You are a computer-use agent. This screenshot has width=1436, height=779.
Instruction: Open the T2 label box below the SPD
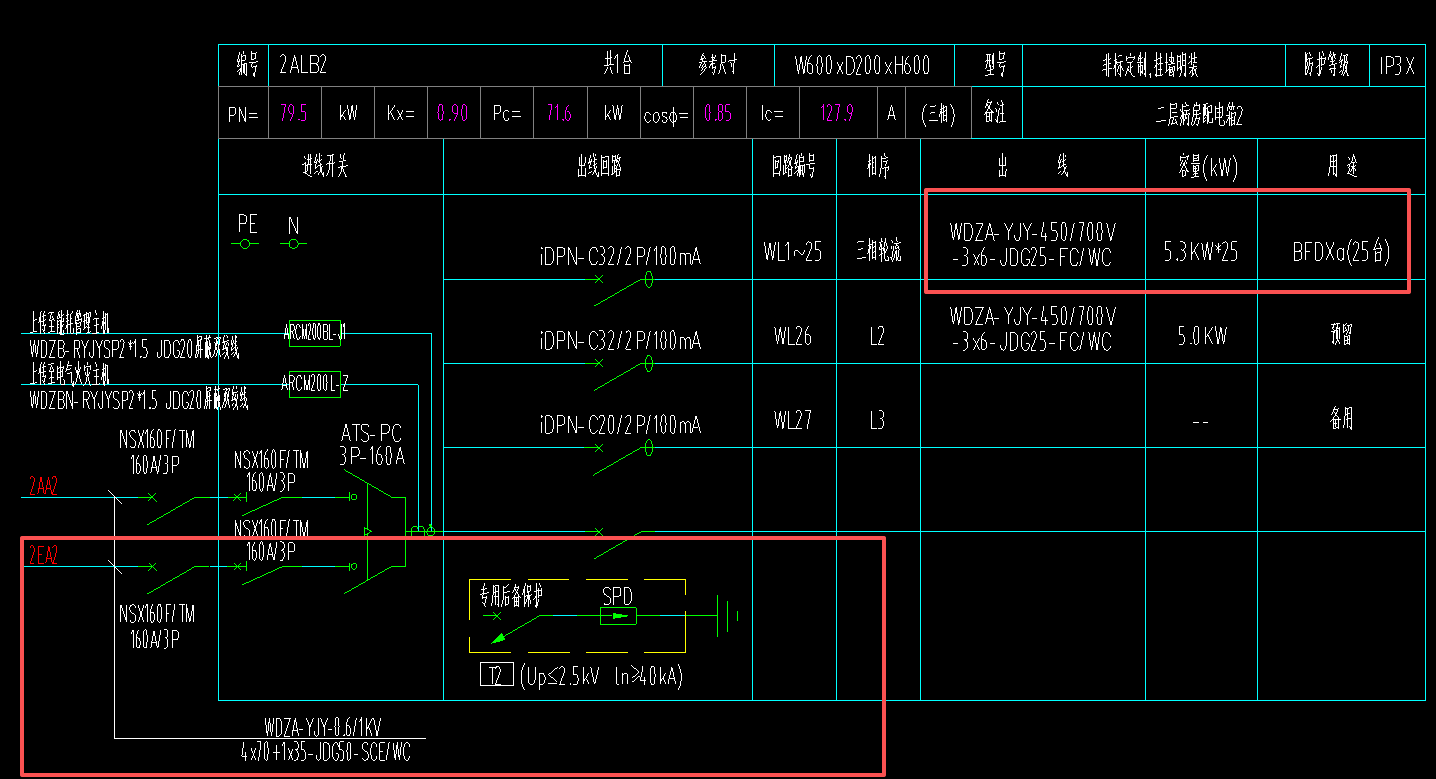(495, 674)
